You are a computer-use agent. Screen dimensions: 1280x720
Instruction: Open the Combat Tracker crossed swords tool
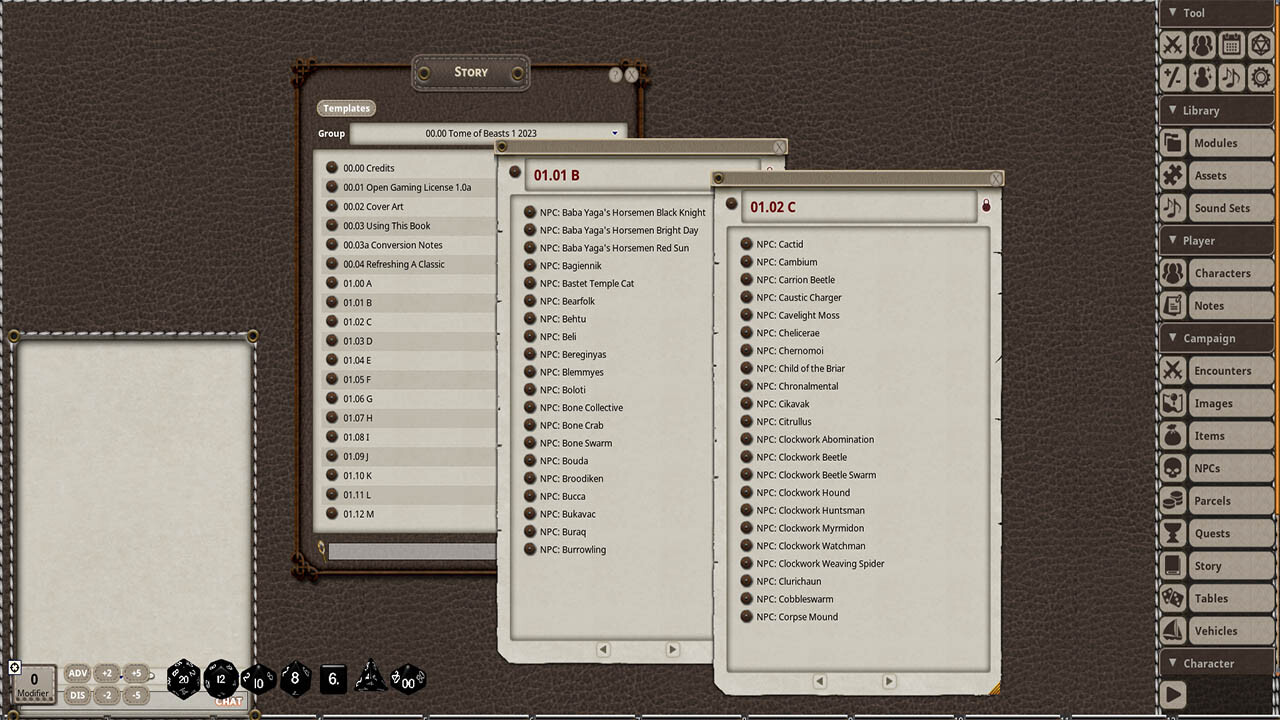[x=1172, y=44]
